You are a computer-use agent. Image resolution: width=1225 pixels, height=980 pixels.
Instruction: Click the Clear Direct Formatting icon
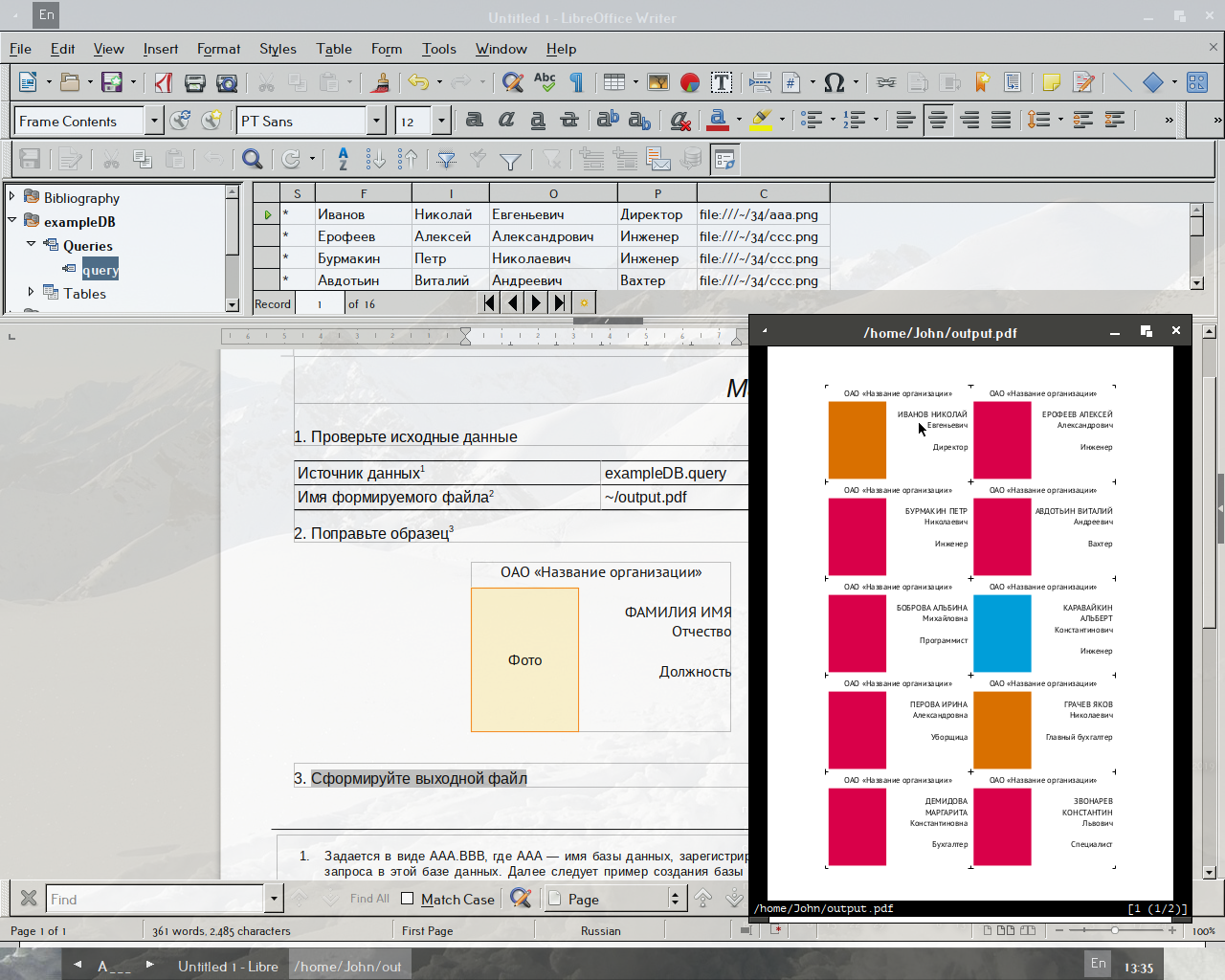pos(679,121)
